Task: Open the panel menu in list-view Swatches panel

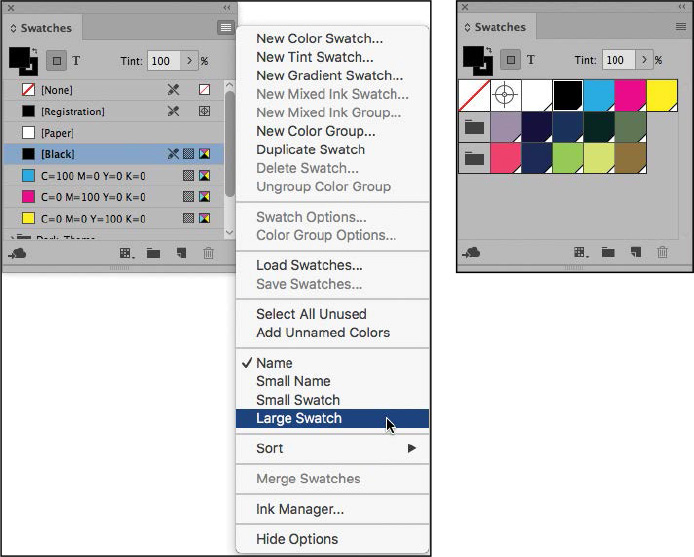Action: point(226,28)
